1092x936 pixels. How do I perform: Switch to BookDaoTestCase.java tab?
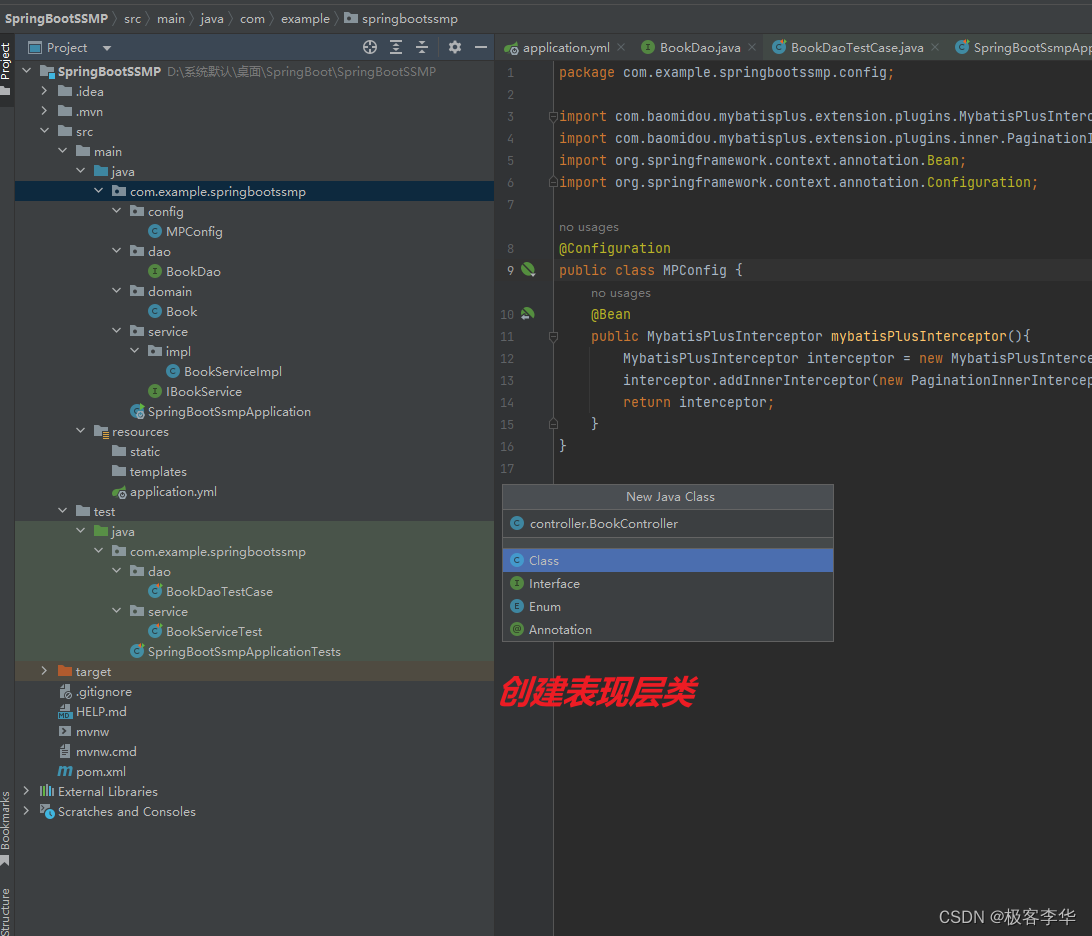point(856,47)
